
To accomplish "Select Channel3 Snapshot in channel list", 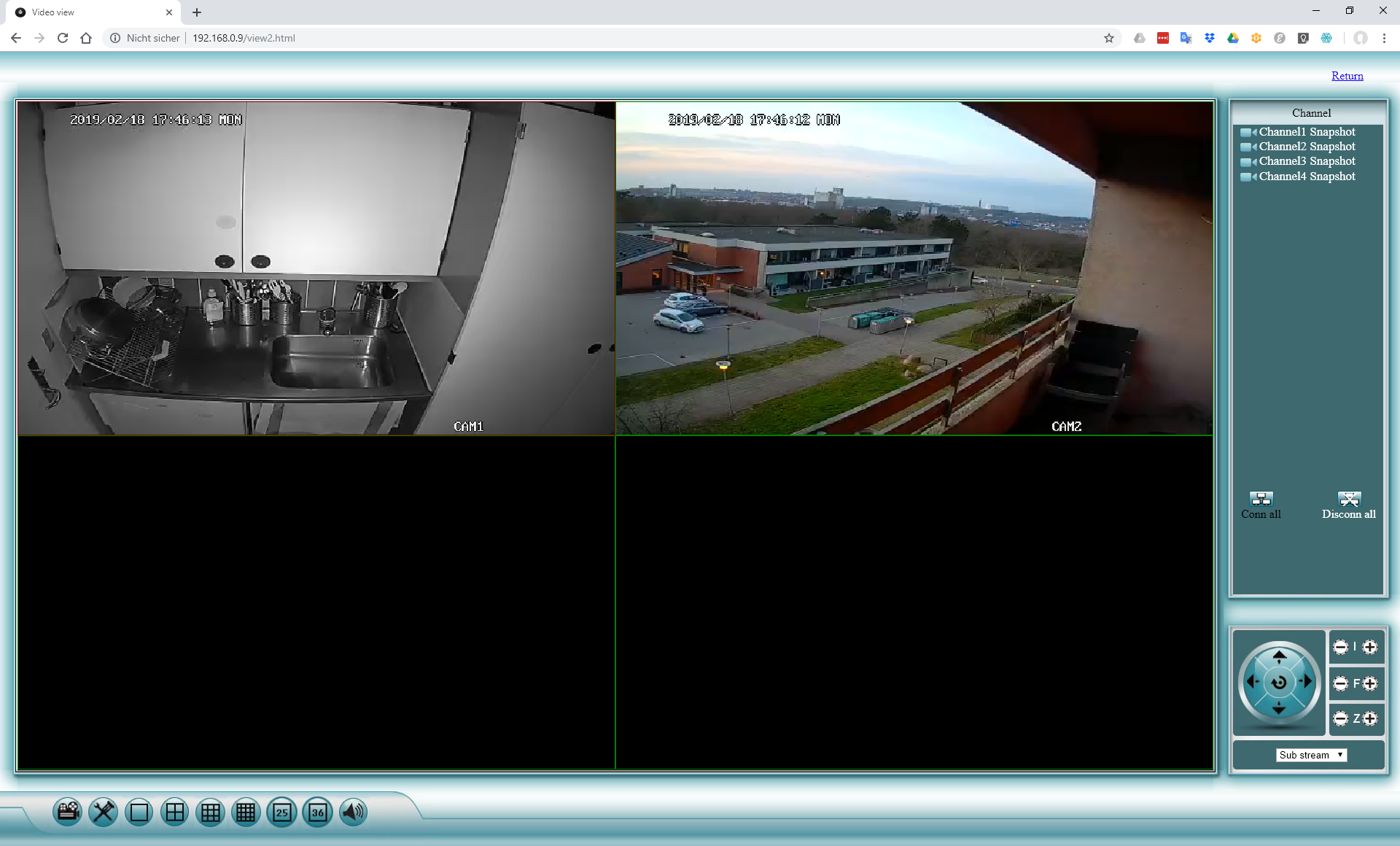I will point(1307,161).
